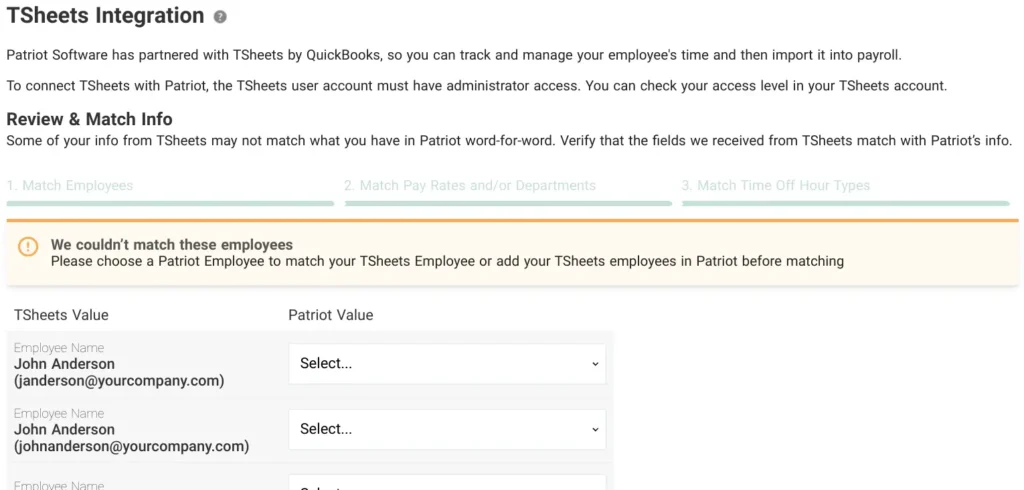
Task: Click the help question mark beside TSheets Integration
Action: click(x=220, y=17)
